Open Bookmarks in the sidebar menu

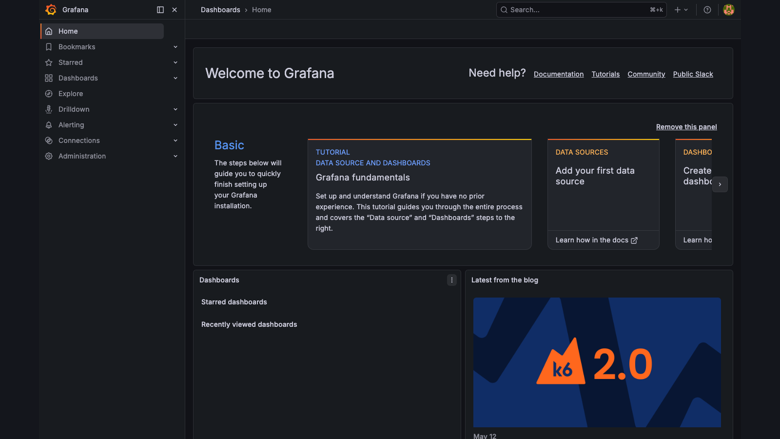pos(77,47)
